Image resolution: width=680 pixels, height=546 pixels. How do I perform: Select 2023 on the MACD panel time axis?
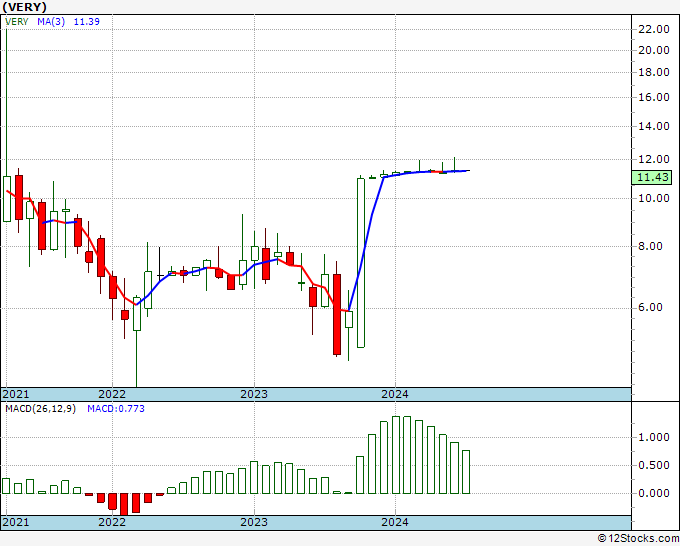pyautogui.click(x=254, y=522)
